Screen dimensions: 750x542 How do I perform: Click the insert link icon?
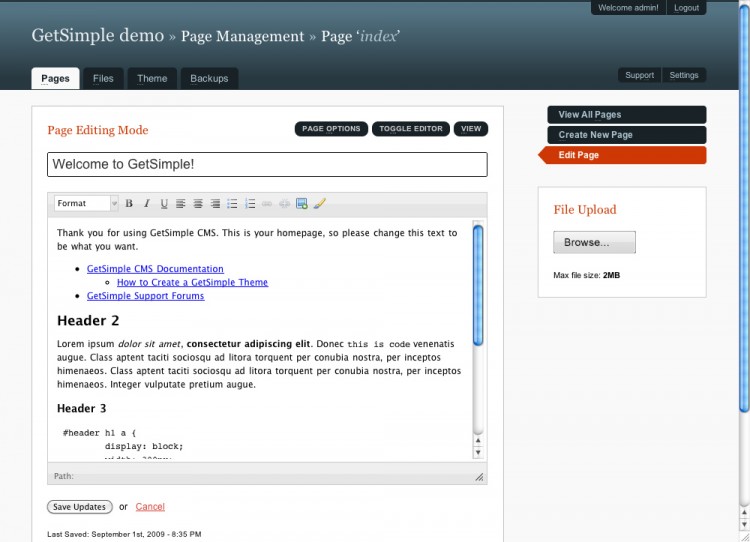(x=267, y=203)
